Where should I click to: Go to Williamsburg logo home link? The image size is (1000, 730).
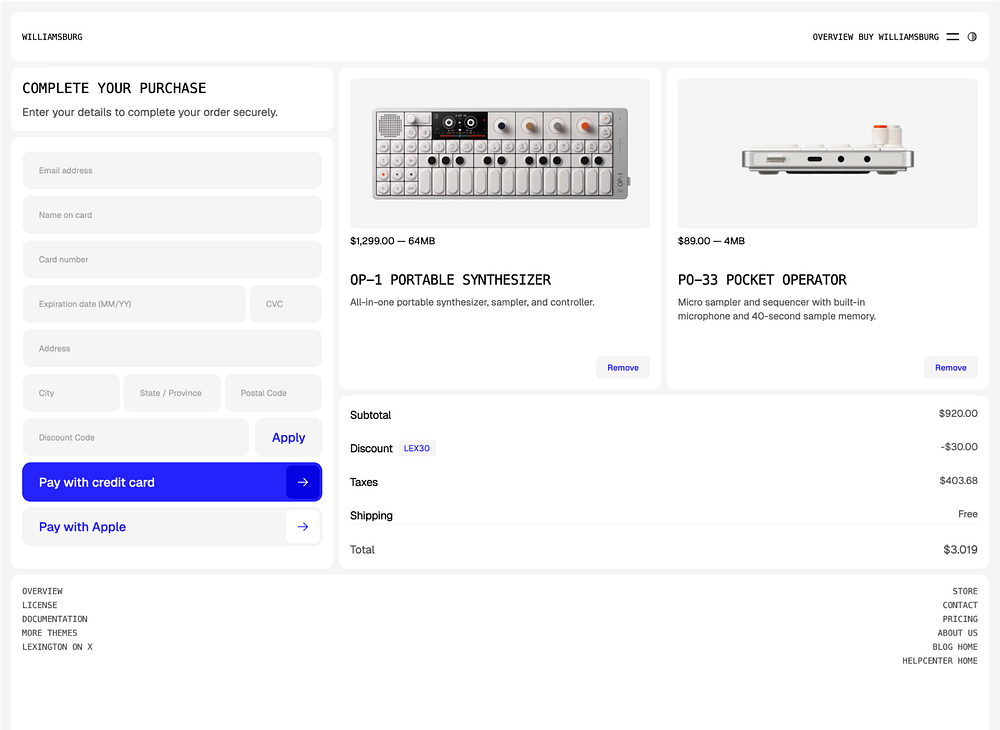coord(52,37)
